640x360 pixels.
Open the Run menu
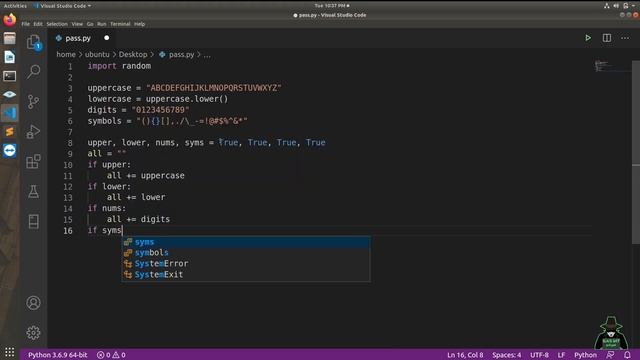pos(102,24)
